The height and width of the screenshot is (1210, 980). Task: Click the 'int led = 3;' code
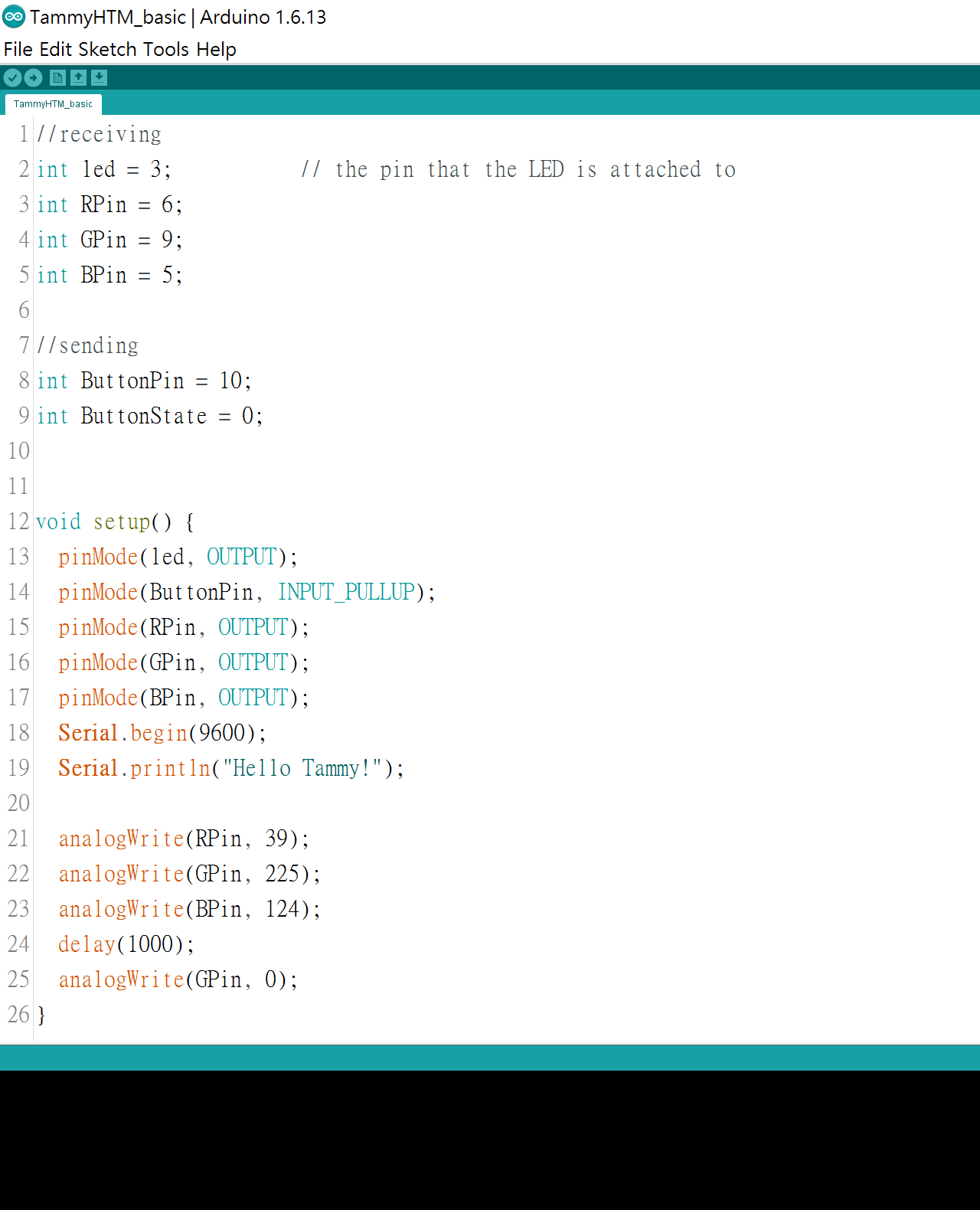(104, 169)
